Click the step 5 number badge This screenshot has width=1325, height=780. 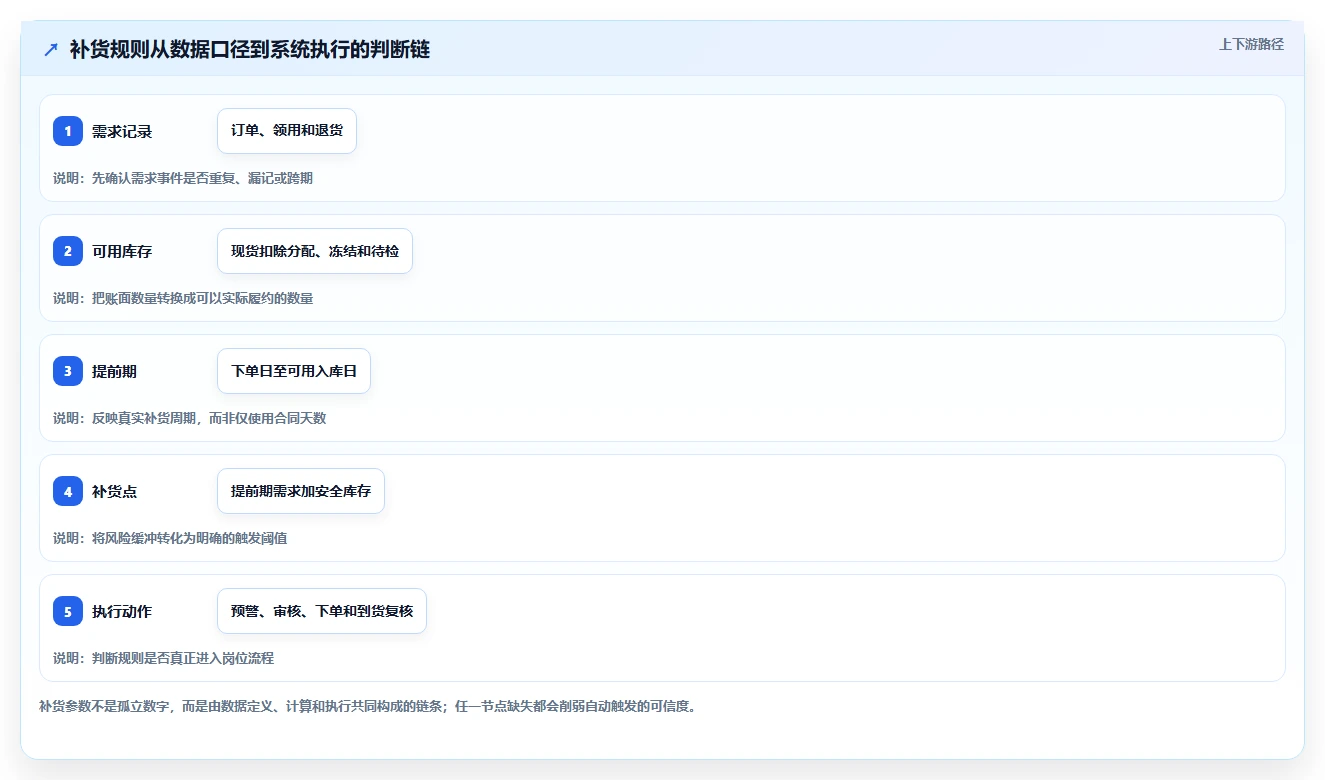pos(68,611)
